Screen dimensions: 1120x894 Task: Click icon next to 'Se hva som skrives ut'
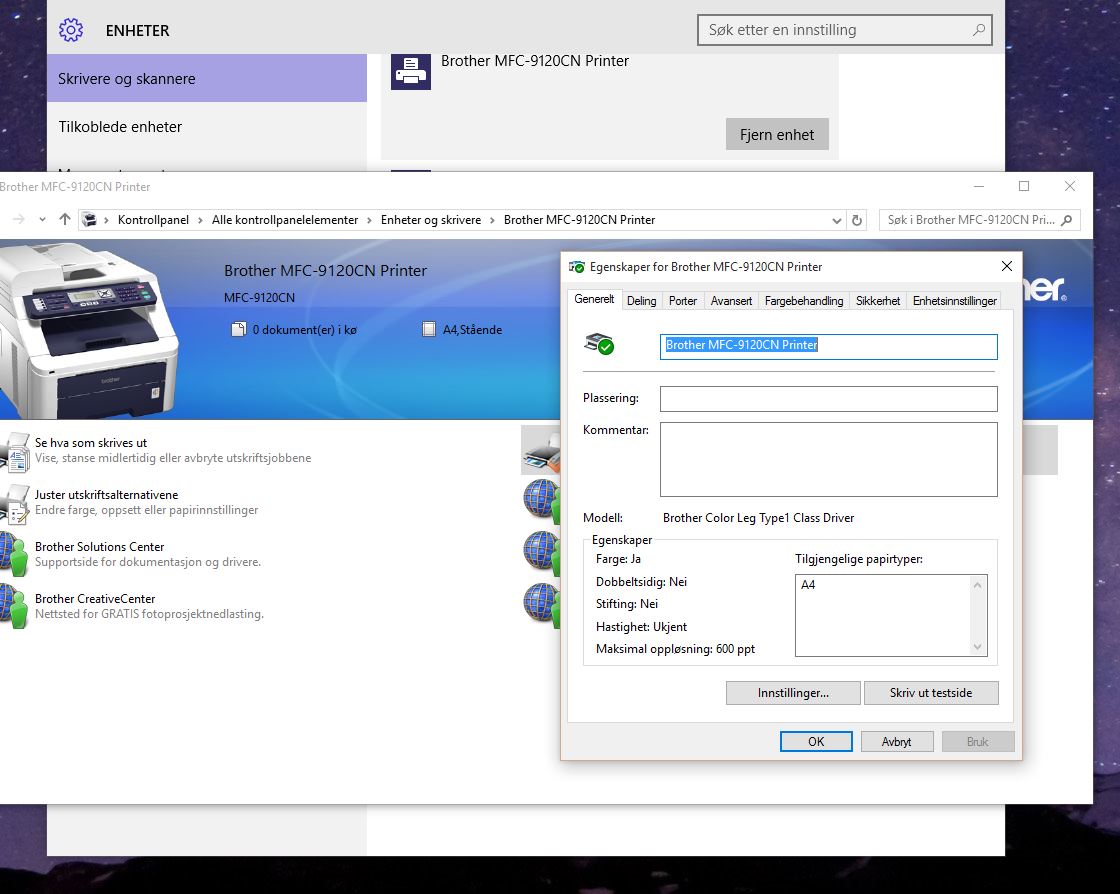[x=15, y=452]
